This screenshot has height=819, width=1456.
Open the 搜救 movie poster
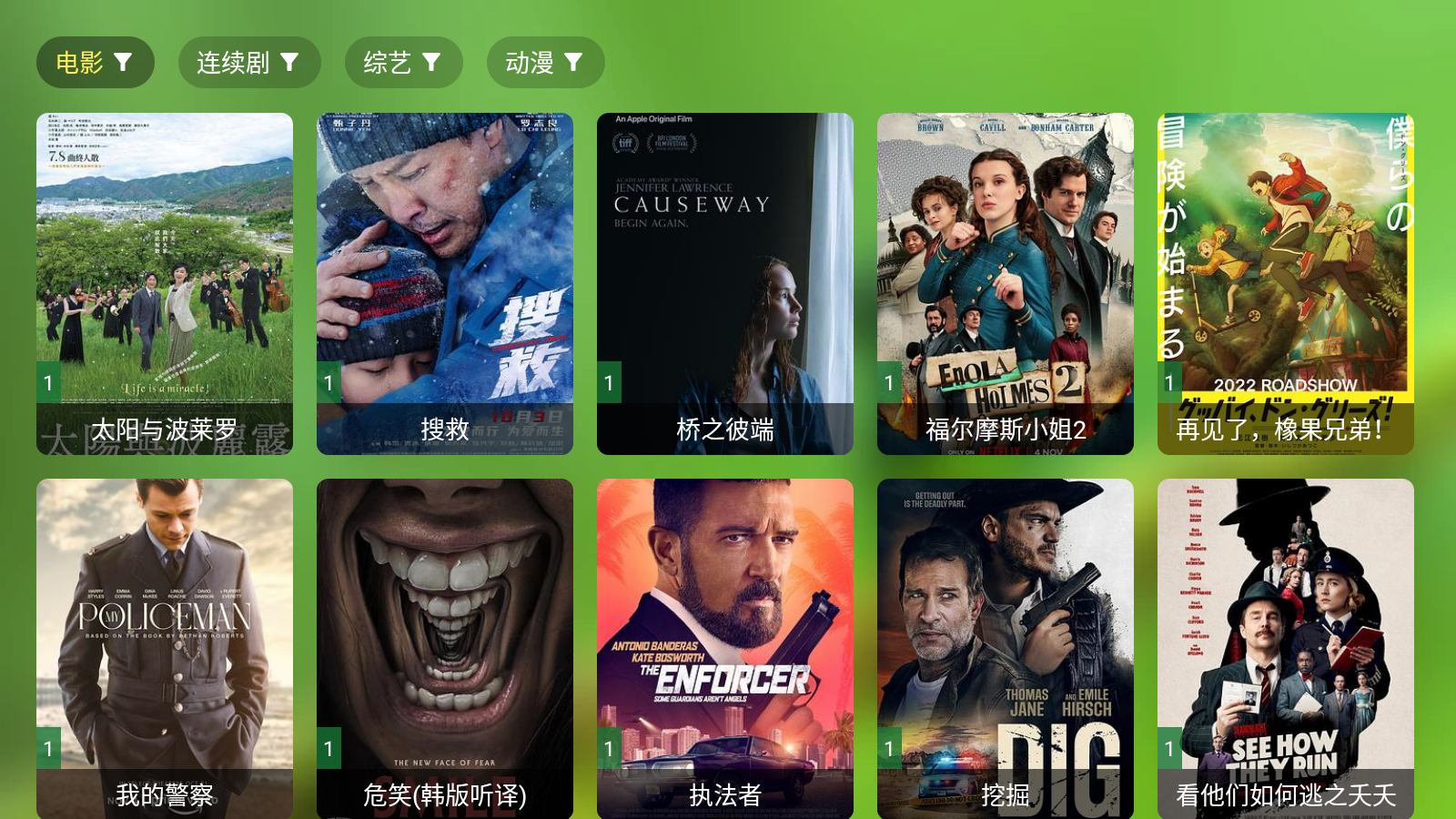445,283
